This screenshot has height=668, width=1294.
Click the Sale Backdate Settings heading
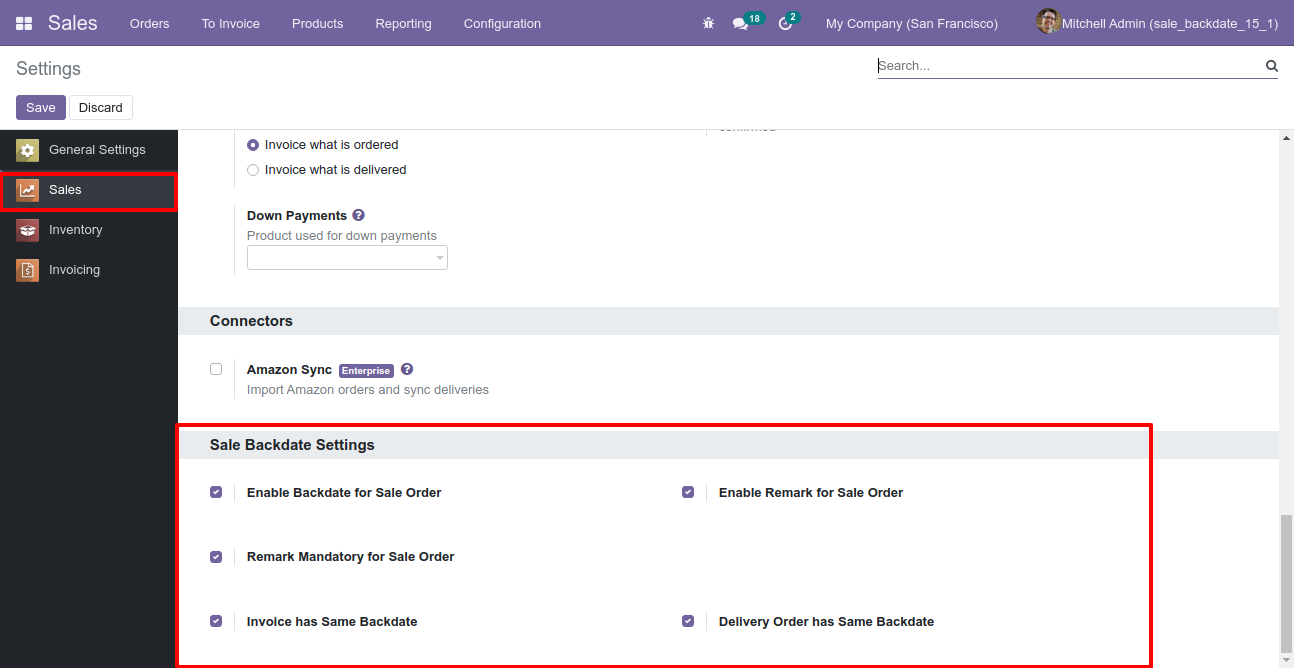tap(292, 445)
